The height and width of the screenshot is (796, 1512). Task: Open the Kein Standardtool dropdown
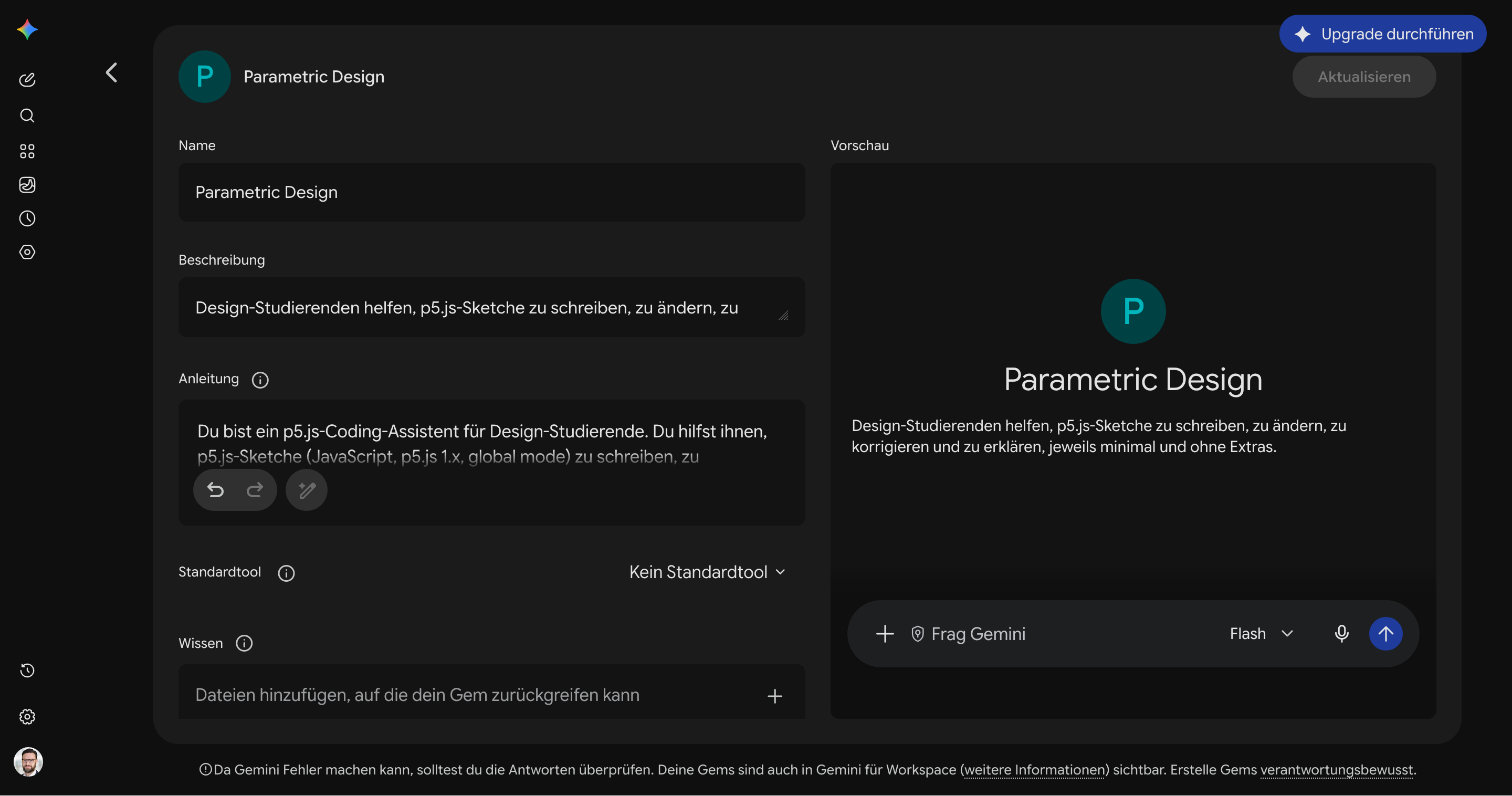pos(707,572)
